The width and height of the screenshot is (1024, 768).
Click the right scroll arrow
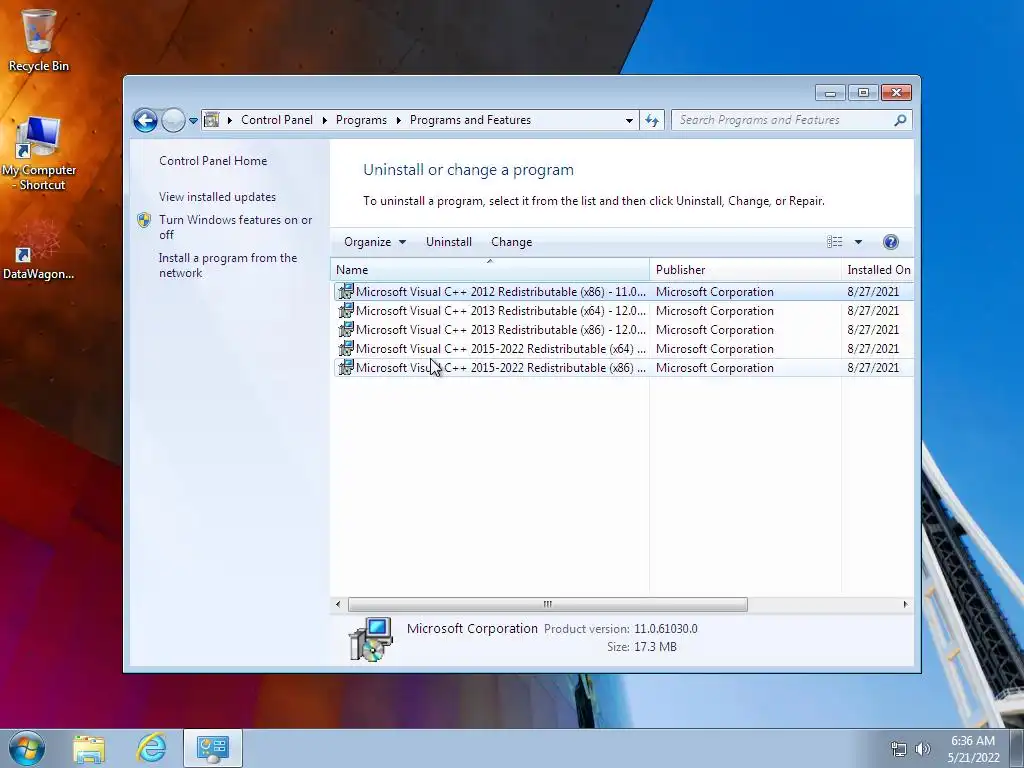(x=905, y=604)
